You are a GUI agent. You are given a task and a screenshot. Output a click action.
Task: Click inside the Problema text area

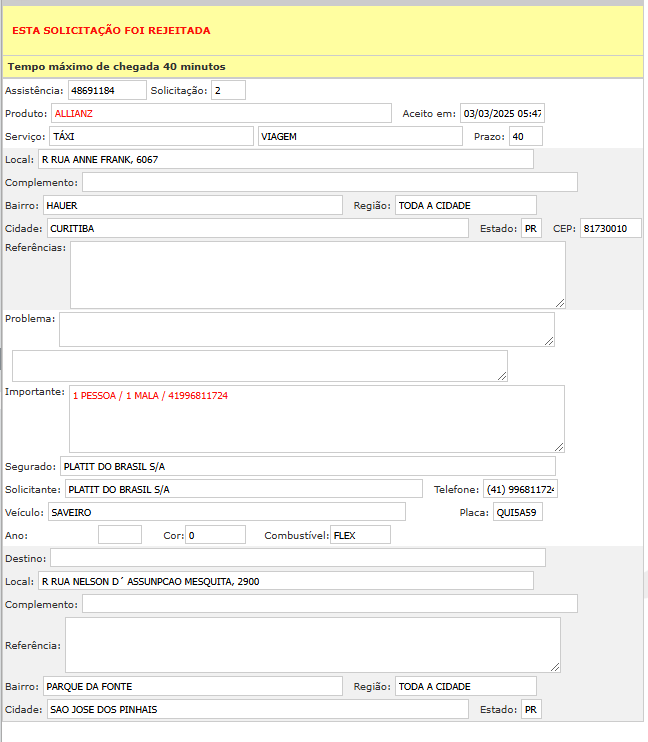pos(306,328)
